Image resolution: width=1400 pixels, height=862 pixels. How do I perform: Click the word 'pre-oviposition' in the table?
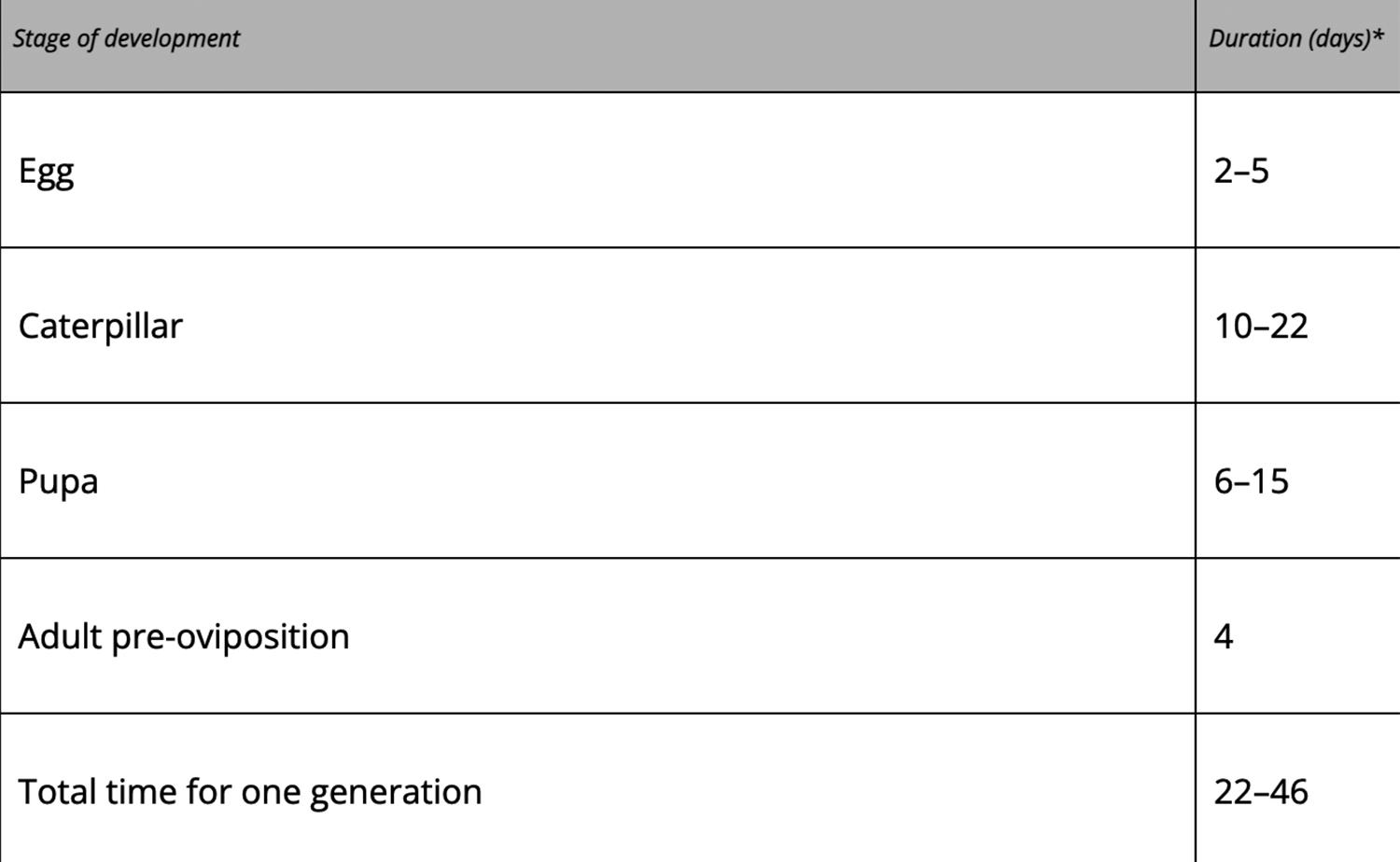[x=231, y=637]
